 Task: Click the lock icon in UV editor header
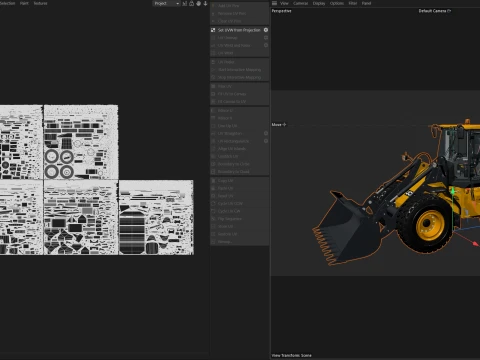tap(191, 3)
